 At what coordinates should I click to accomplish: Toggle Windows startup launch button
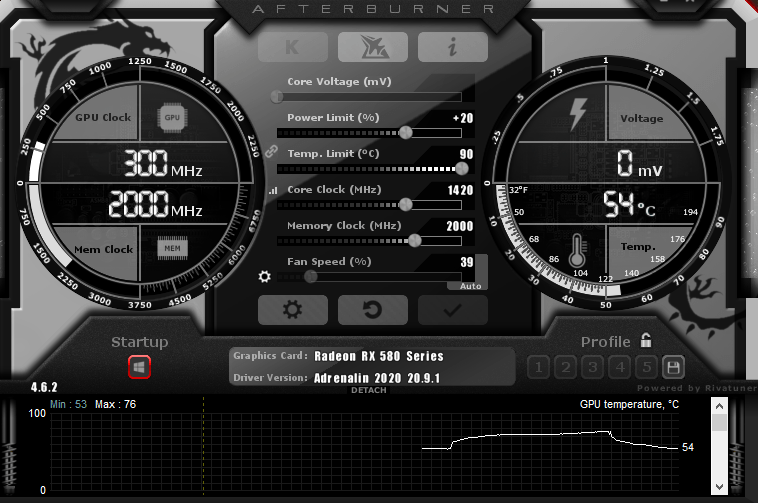click(x=139, y=367)
